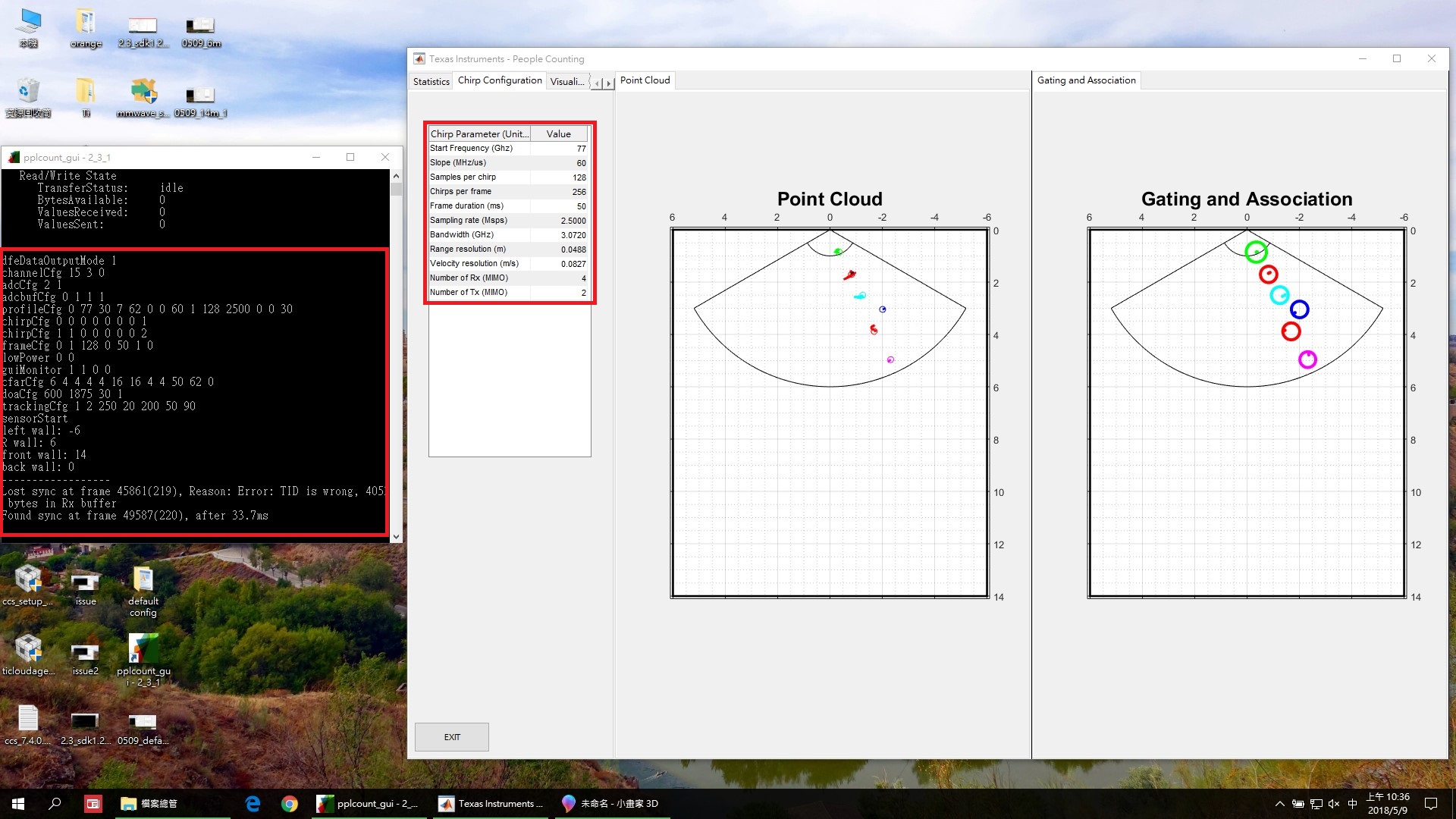Launch Google Chrome from the taskbar

click(x=290, y=803)
